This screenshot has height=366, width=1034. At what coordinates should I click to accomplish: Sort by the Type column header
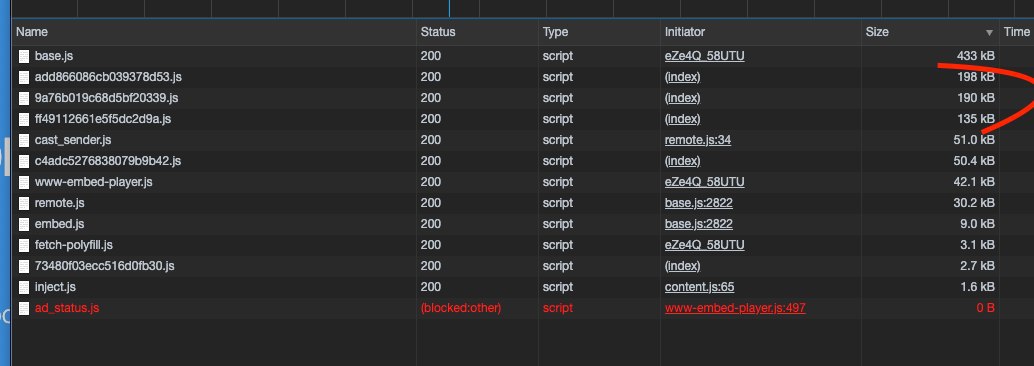(599, 32)
